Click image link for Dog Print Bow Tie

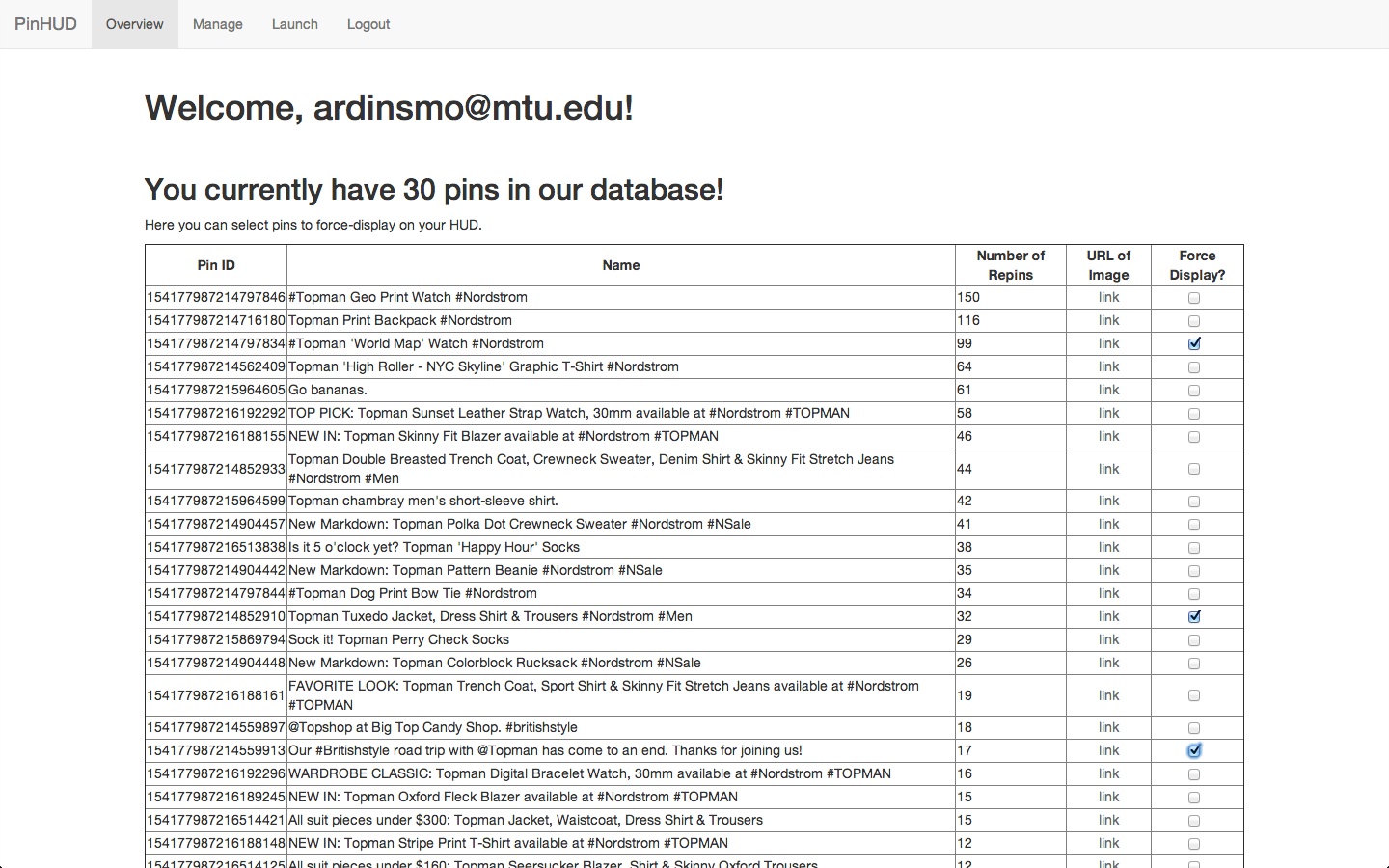click(x=1108, y=593)
